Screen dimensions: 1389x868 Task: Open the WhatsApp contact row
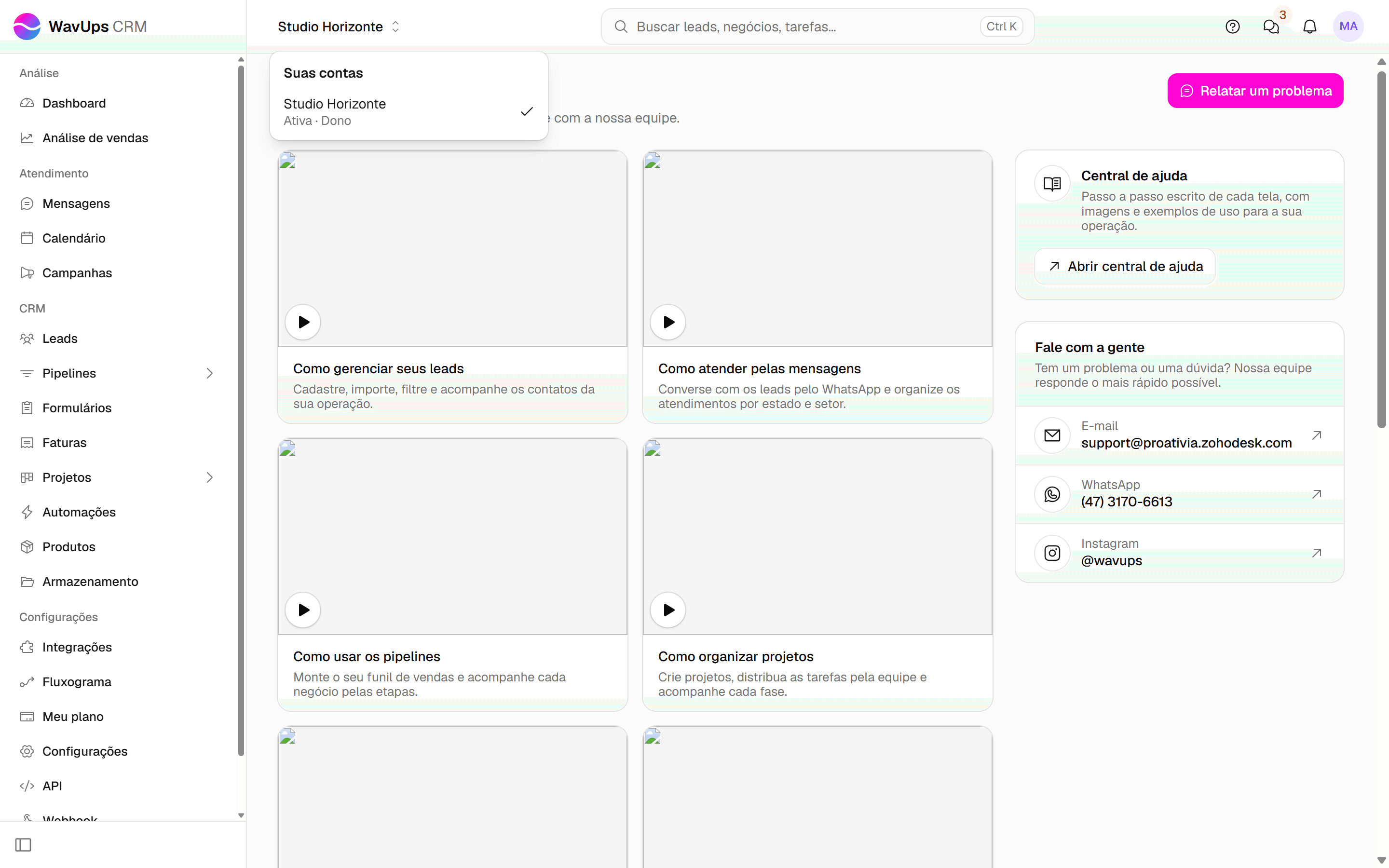1179,494
